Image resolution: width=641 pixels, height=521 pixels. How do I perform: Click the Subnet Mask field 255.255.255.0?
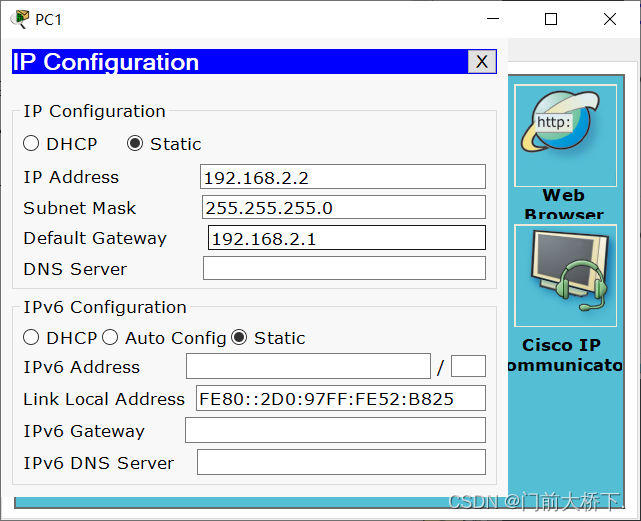[x=344, y=207]
